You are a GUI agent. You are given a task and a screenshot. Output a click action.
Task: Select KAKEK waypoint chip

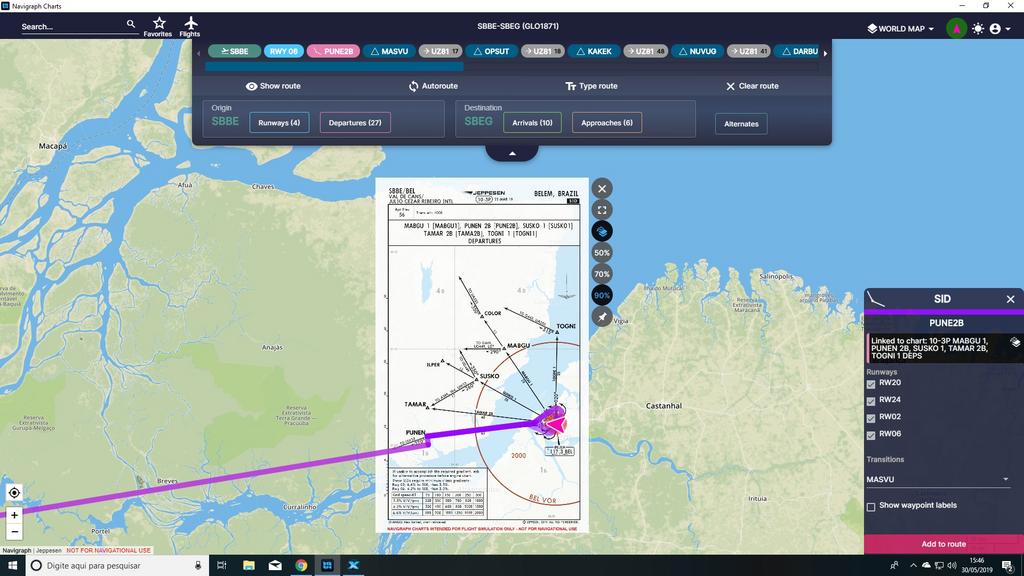(594, 51)
